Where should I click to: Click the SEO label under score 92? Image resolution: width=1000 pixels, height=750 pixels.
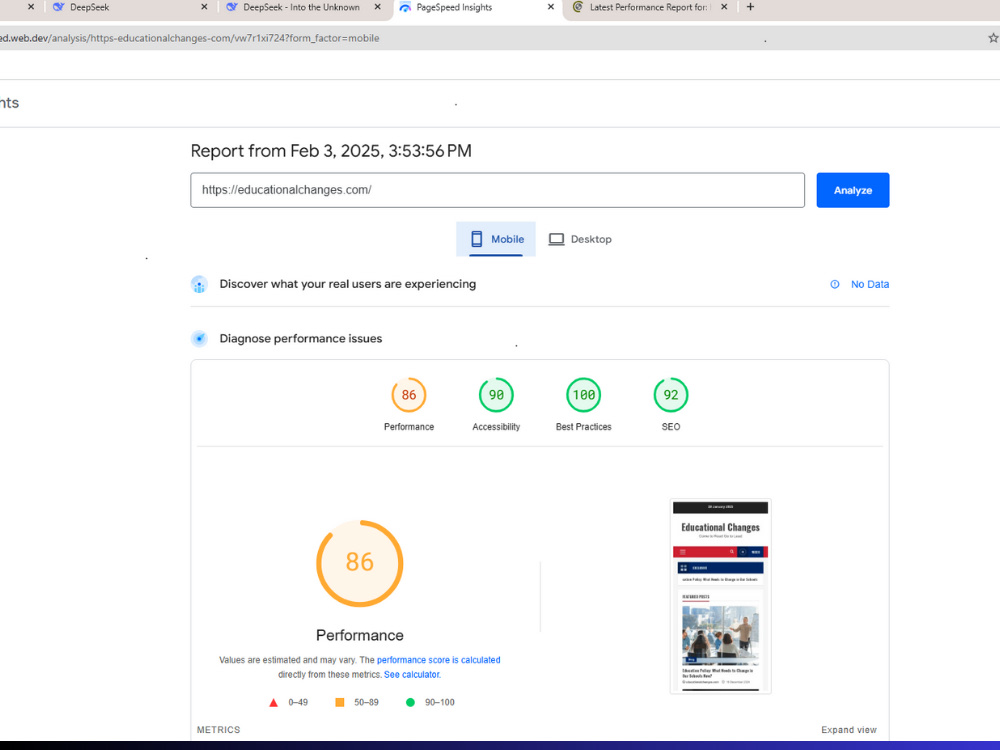671,427
